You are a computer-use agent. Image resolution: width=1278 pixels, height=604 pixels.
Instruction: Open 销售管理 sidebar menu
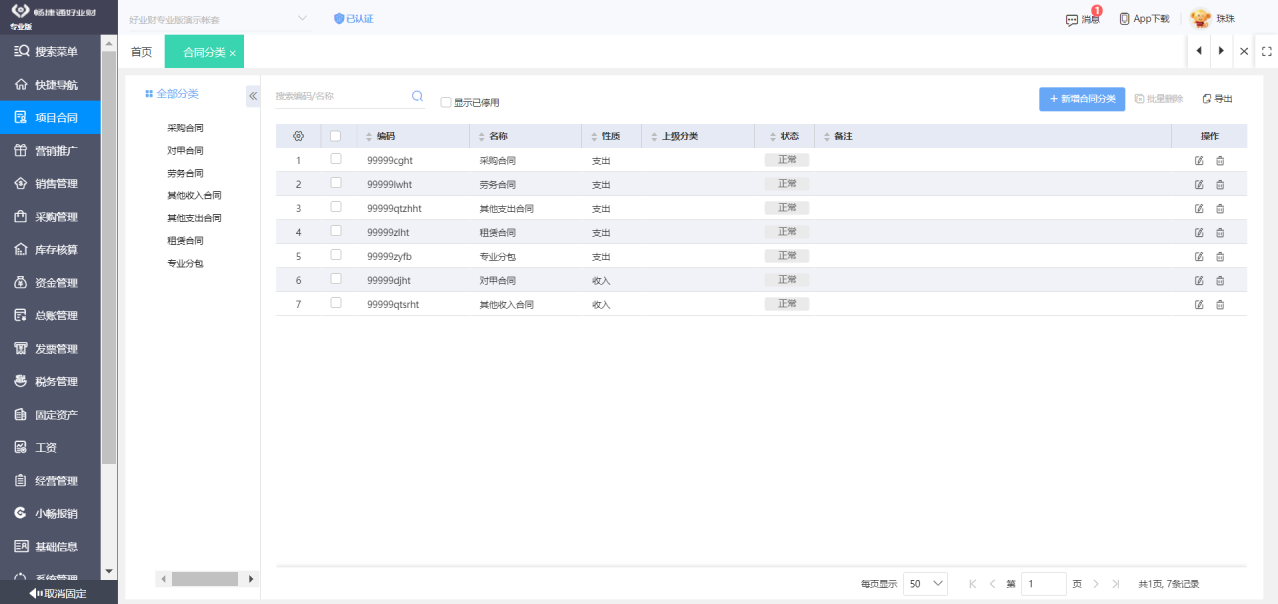(x=50, y=184)
